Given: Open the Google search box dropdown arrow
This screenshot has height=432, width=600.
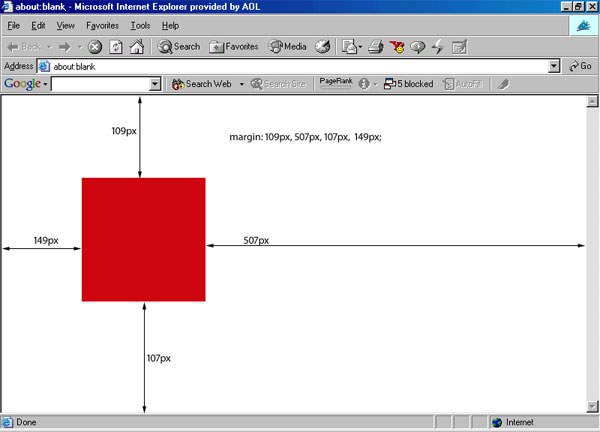Looking at the screenshot, I should pyautogui.click(x=155, y=85).
